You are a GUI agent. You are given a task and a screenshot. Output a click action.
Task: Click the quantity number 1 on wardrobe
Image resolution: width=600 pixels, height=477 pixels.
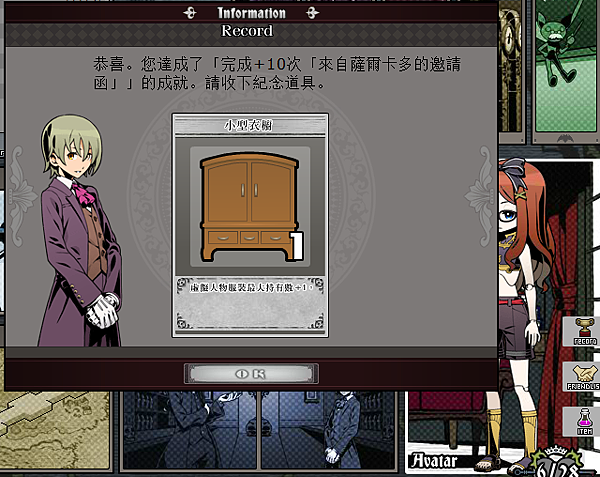point(297,246)
